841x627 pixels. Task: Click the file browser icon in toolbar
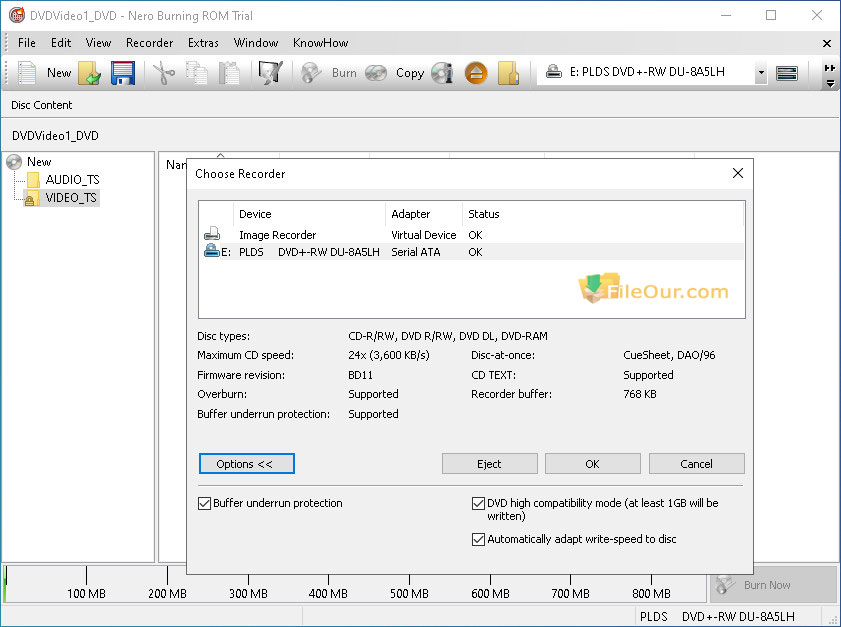pyautogui.click(x=509, y=73)
